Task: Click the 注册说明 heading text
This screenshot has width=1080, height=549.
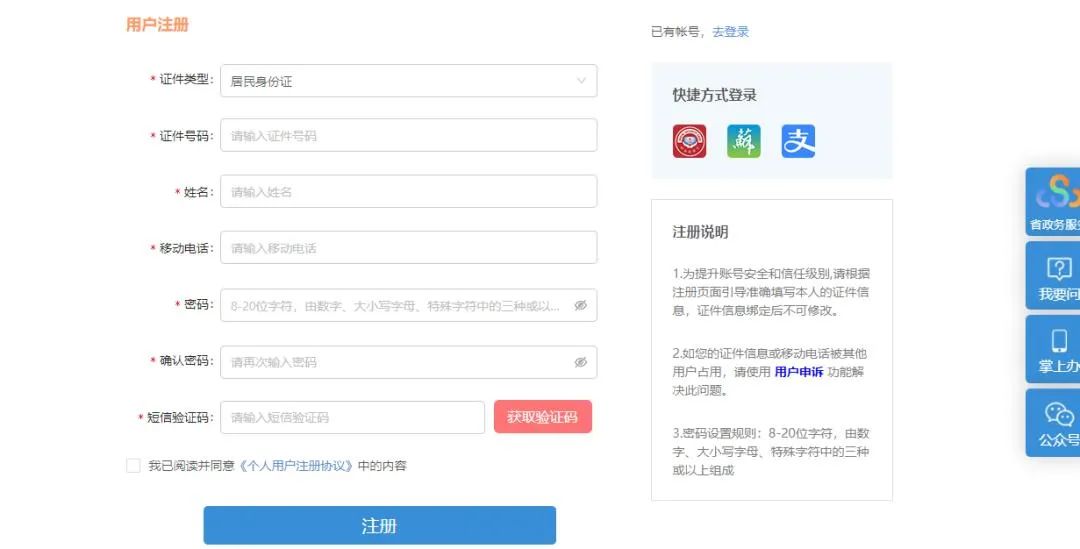Action: 700,232
